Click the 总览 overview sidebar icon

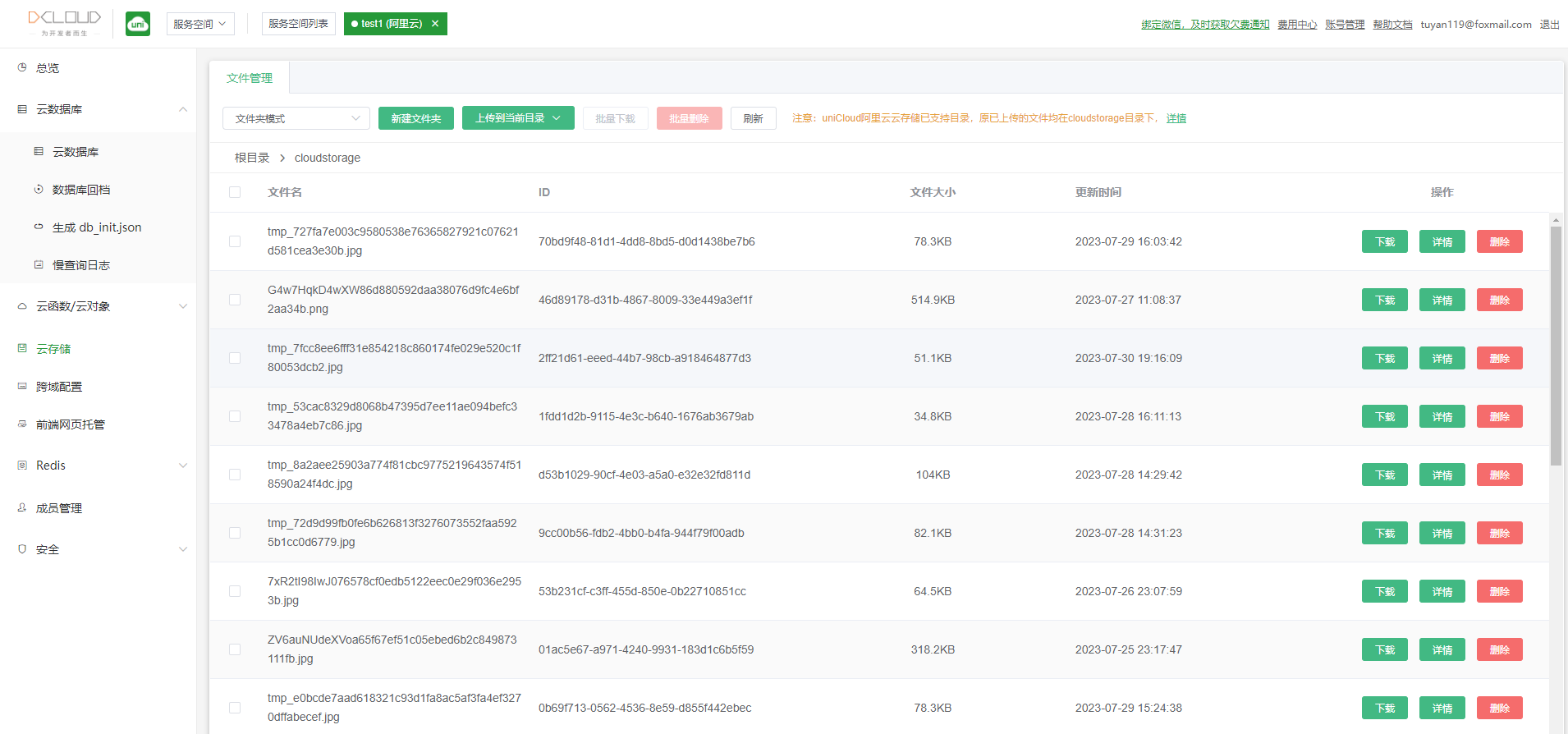pos(22,67)
